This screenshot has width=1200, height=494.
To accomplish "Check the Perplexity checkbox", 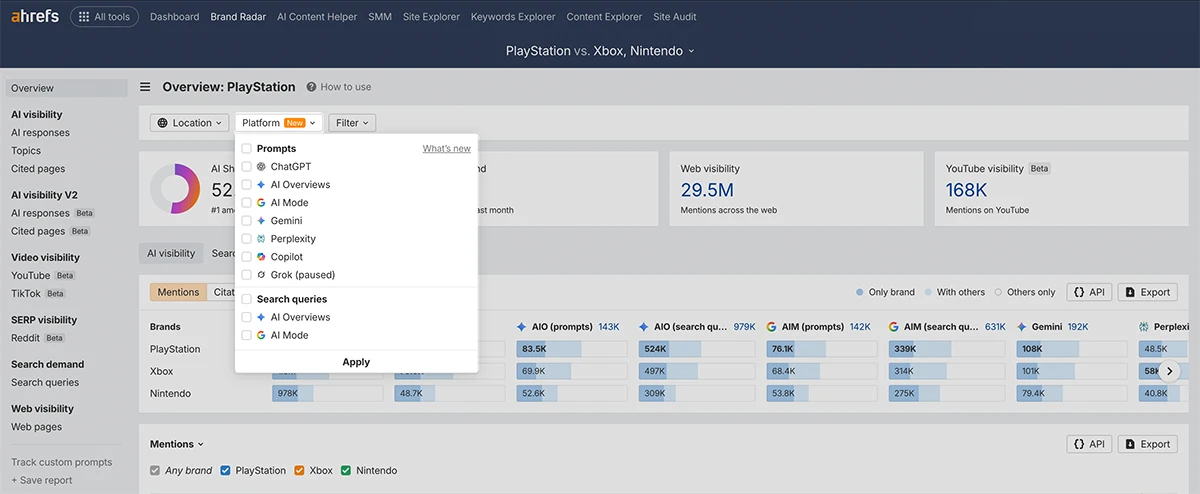I will pyautogui.click(x=247, y=239).
